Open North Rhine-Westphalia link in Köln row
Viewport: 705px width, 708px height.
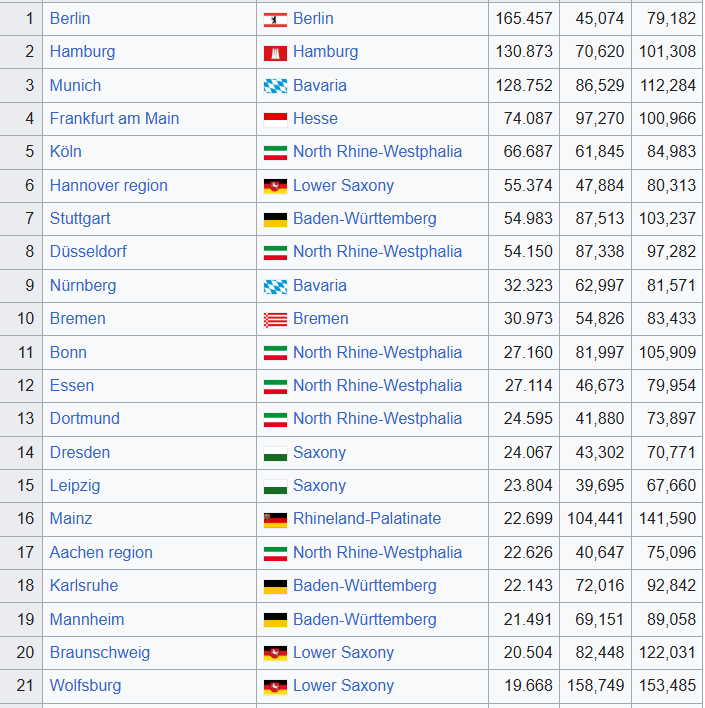coord(378,152)
